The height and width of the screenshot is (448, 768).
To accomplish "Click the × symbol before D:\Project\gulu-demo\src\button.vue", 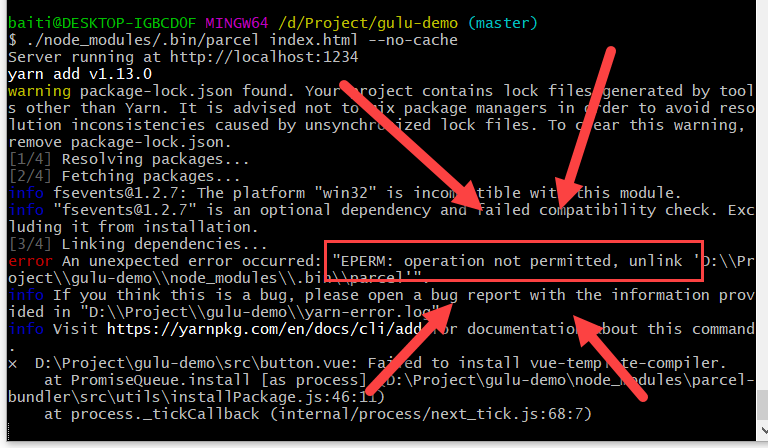I will [x=13, y=363].
